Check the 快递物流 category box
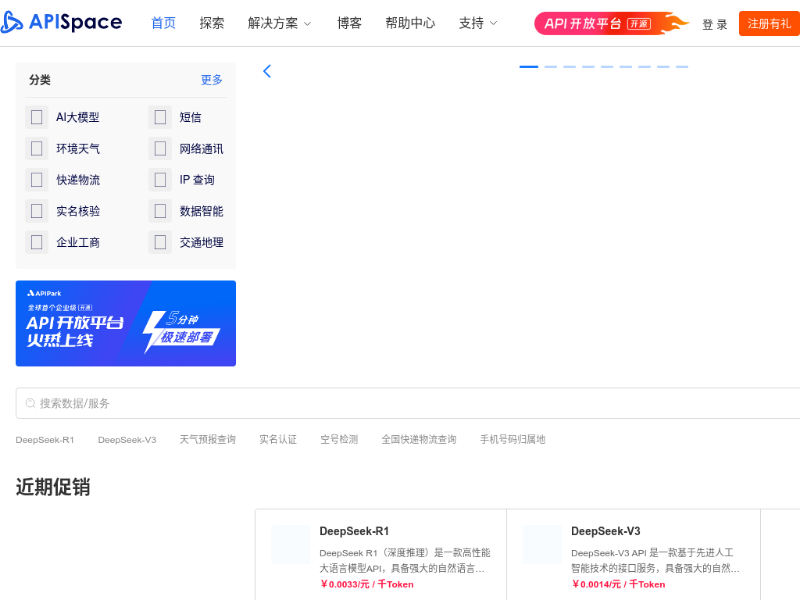Screen dimensions: 800x600 (37, 180)
